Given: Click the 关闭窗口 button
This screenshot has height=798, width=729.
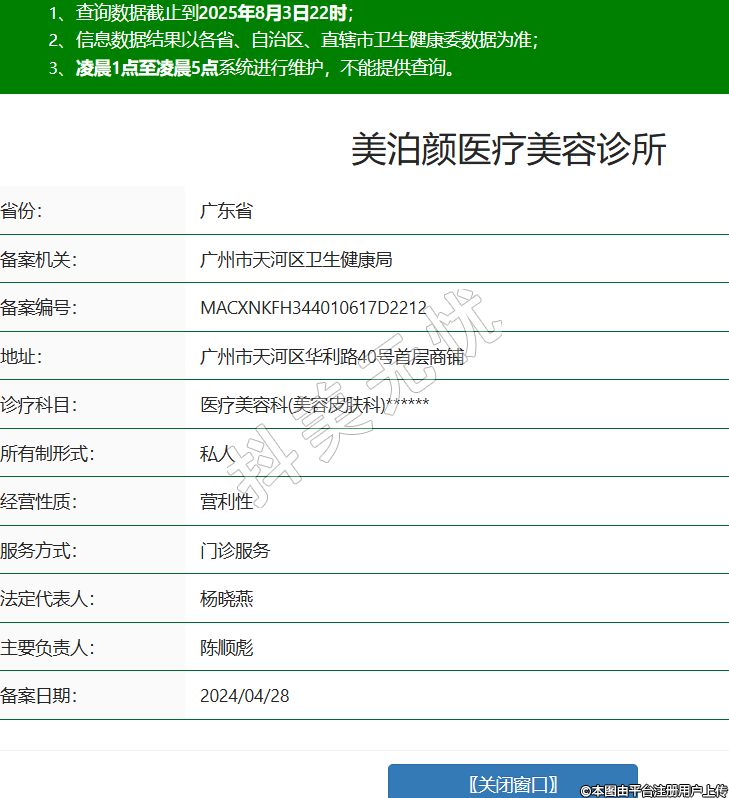Looking at the screenshot, I should click(512, 783).
